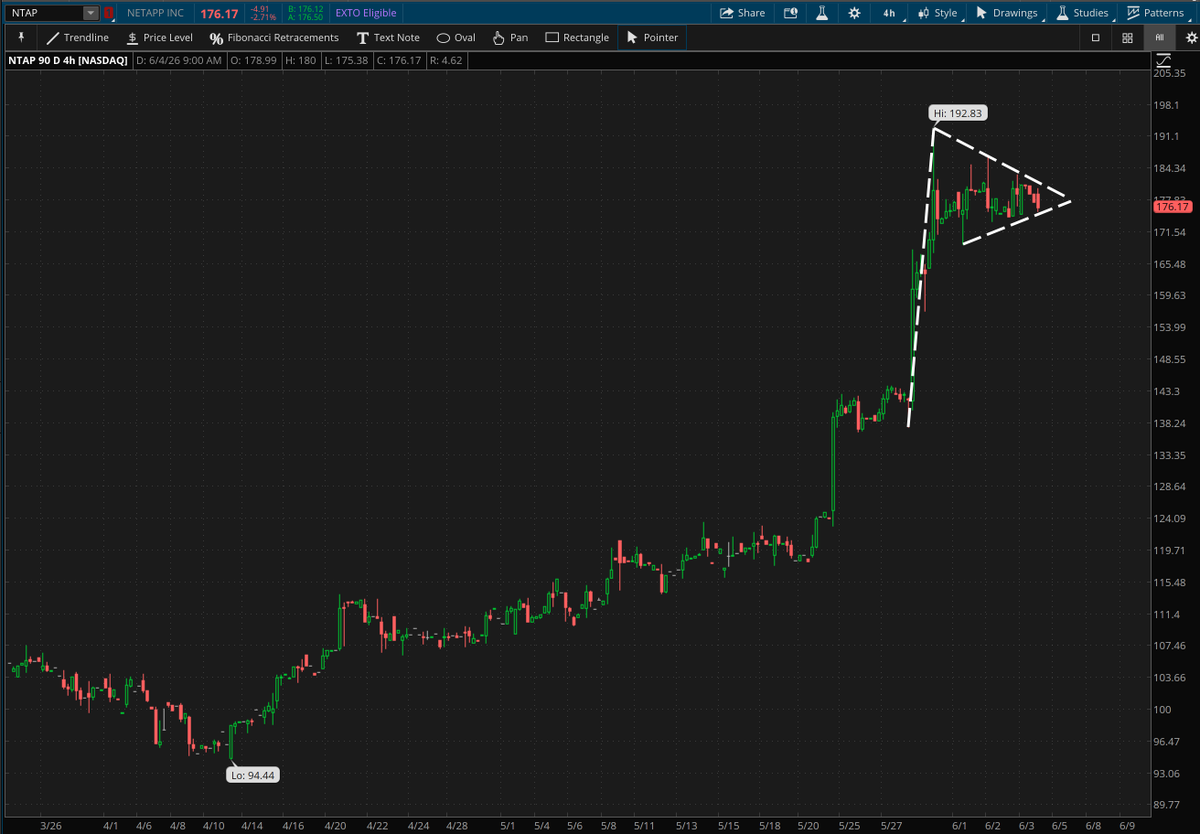The image size is (1200, 834).
Task: Select the Price Level tool
Action: (159, 37)
